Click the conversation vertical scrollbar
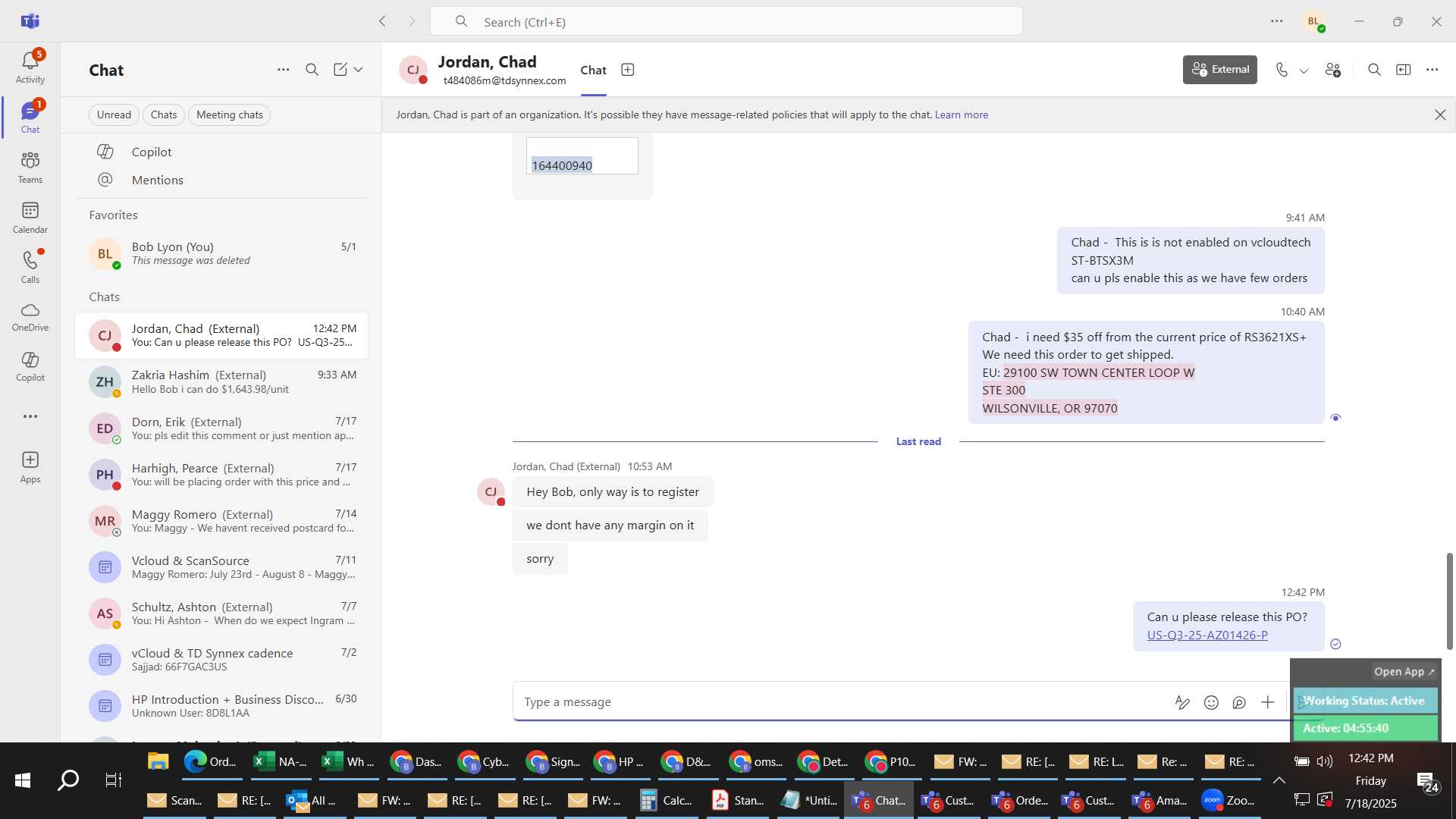This screenshot has height=819, width=1456. point(1449,601)
